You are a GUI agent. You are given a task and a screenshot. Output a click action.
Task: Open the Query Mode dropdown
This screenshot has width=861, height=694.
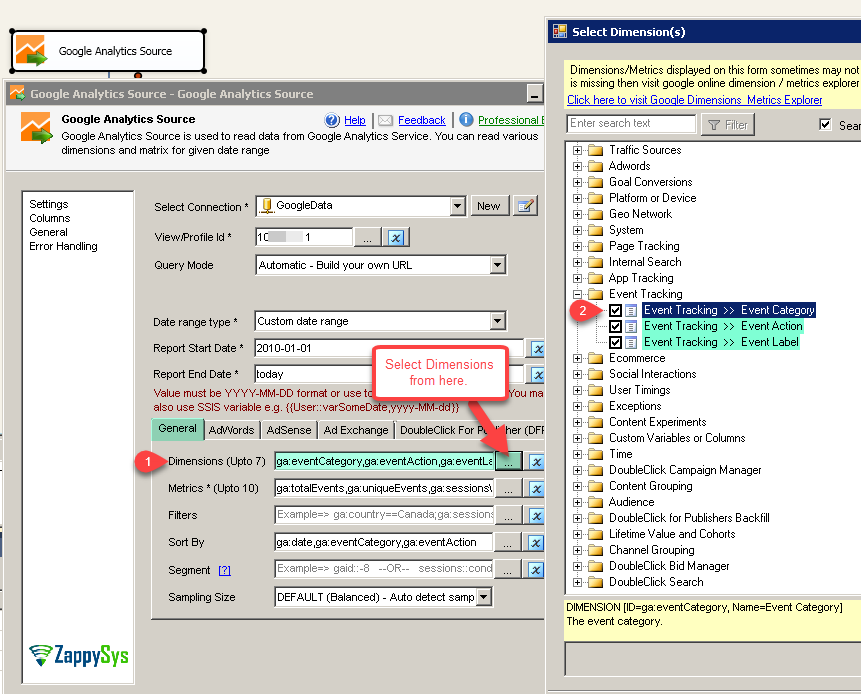click(x=497, y=265)
